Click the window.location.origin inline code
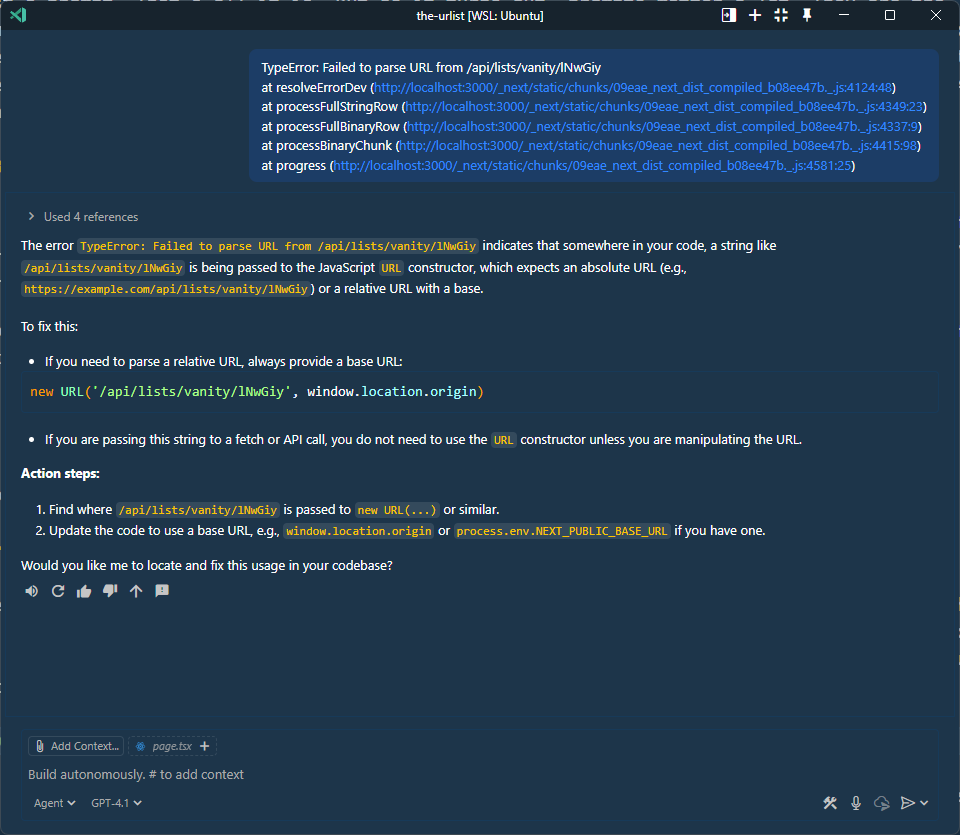This screenshot has height=835, width=960. click(x=359, y=531)
